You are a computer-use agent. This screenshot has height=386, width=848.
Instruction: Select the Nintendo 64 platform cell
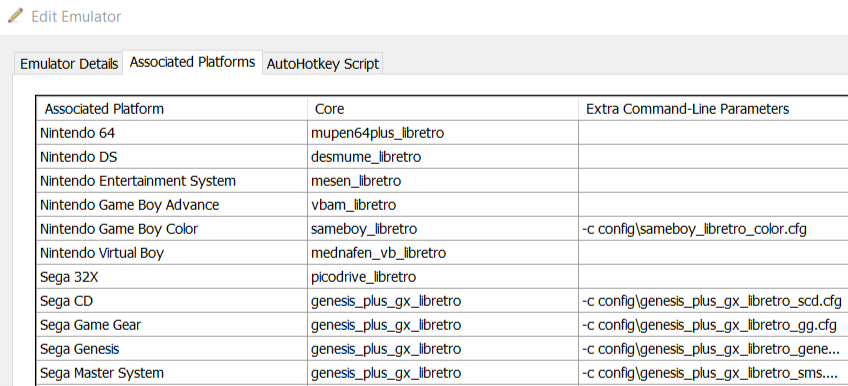coord(172,133)
